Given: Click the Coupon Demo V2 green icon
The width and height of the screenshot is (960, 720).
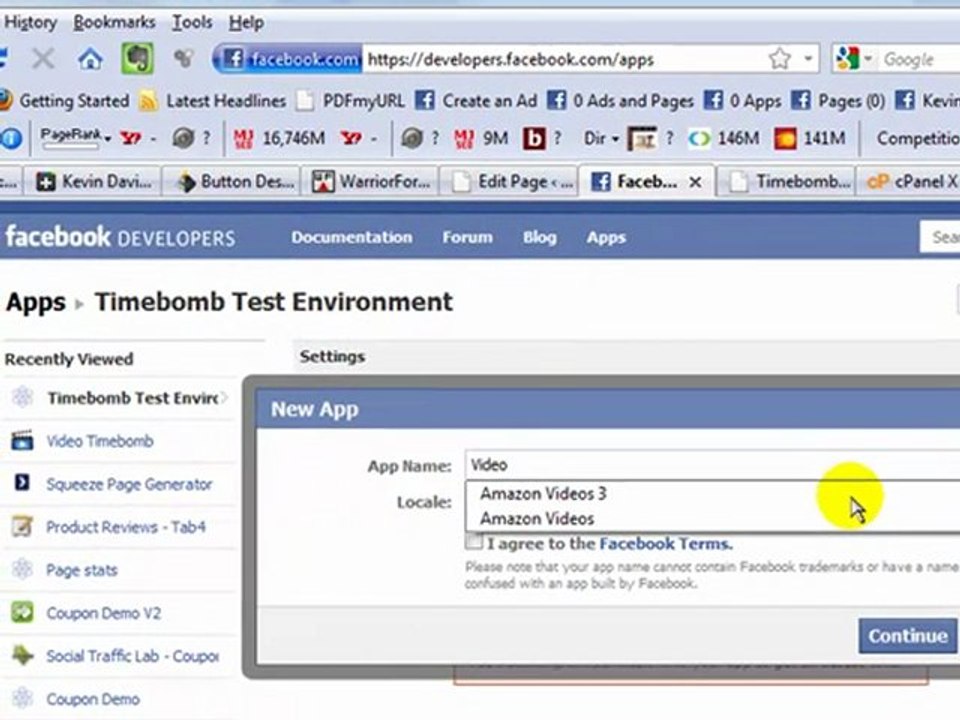Looking at the screenshot, I should tap(23, 612).
